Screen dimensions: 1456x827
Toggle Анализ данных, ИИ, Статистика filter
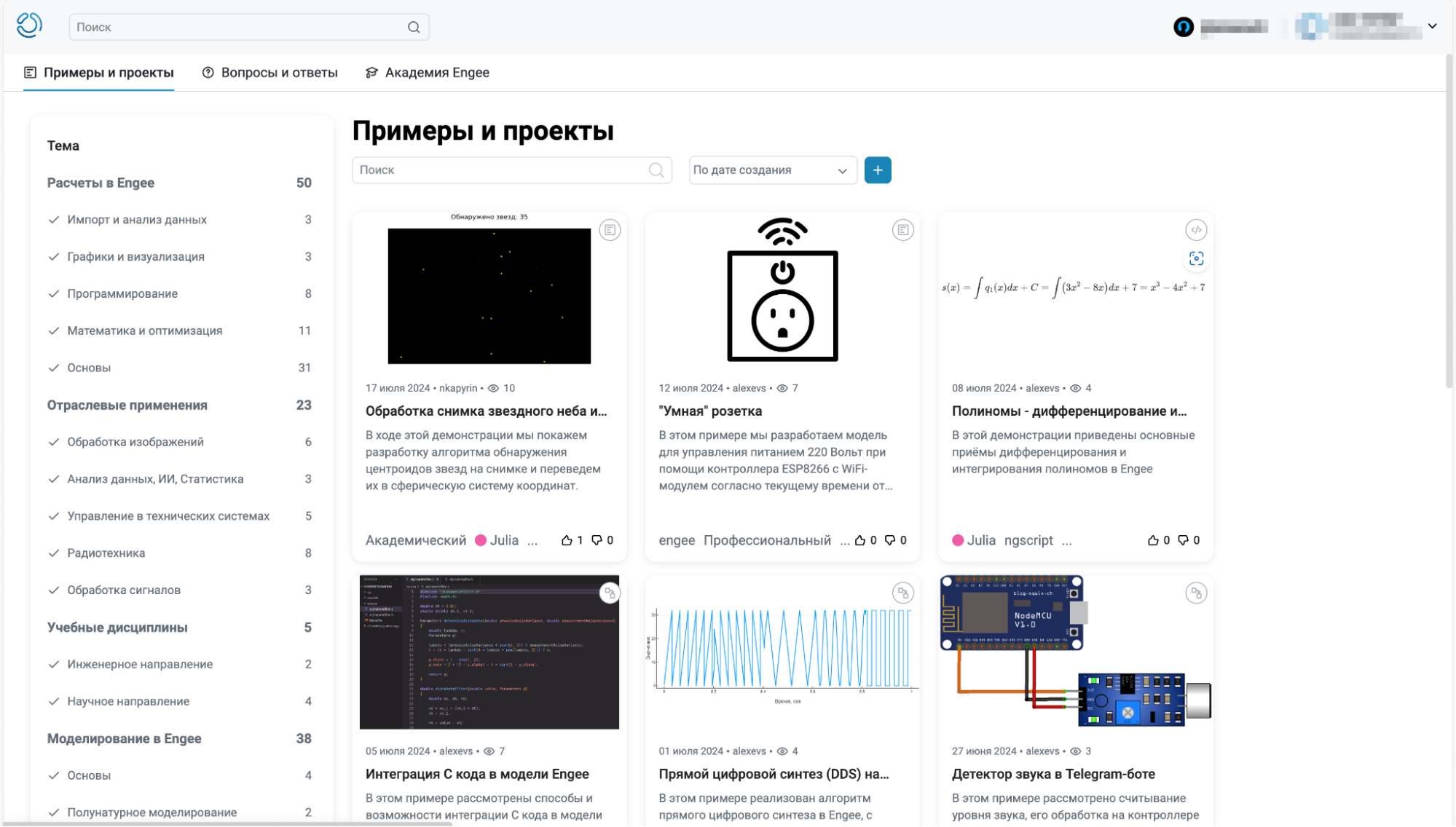(x=179, y=480)
